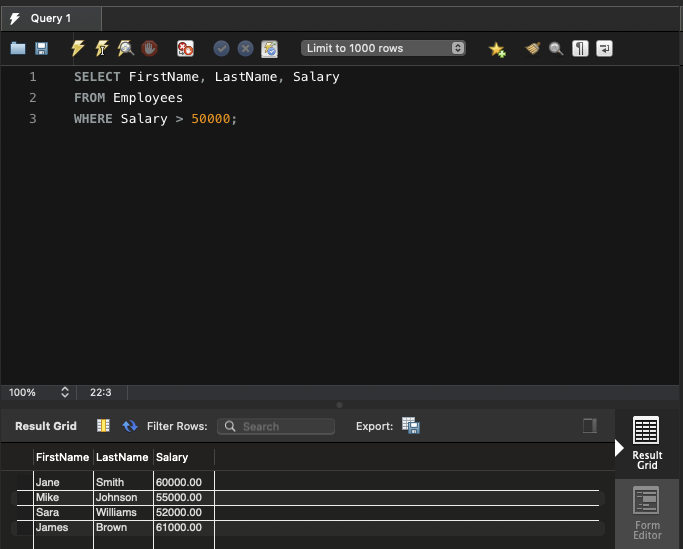Open the Limit to 1000 rows dropdown
683x549 pixels.
383,48
